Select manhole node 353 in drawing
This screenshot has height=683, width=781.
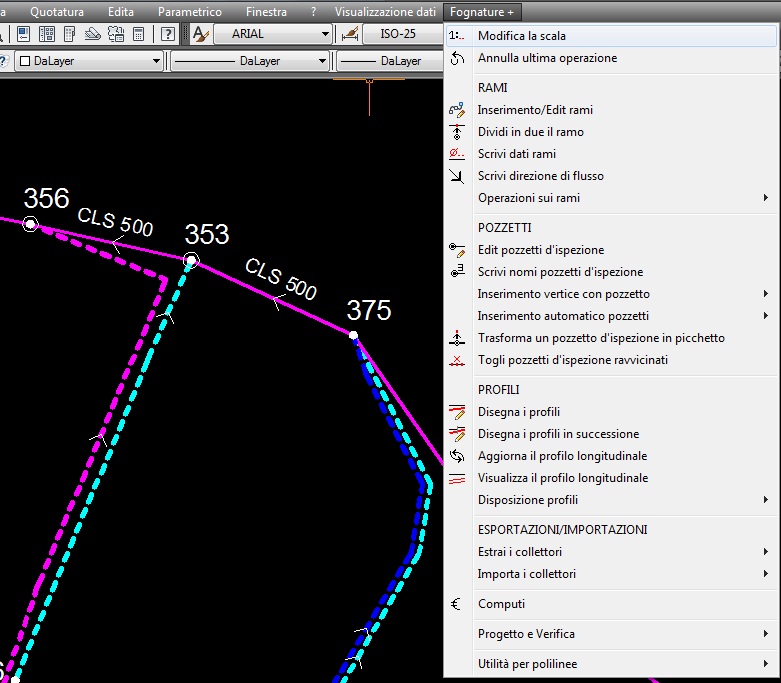tap(191, 260)
